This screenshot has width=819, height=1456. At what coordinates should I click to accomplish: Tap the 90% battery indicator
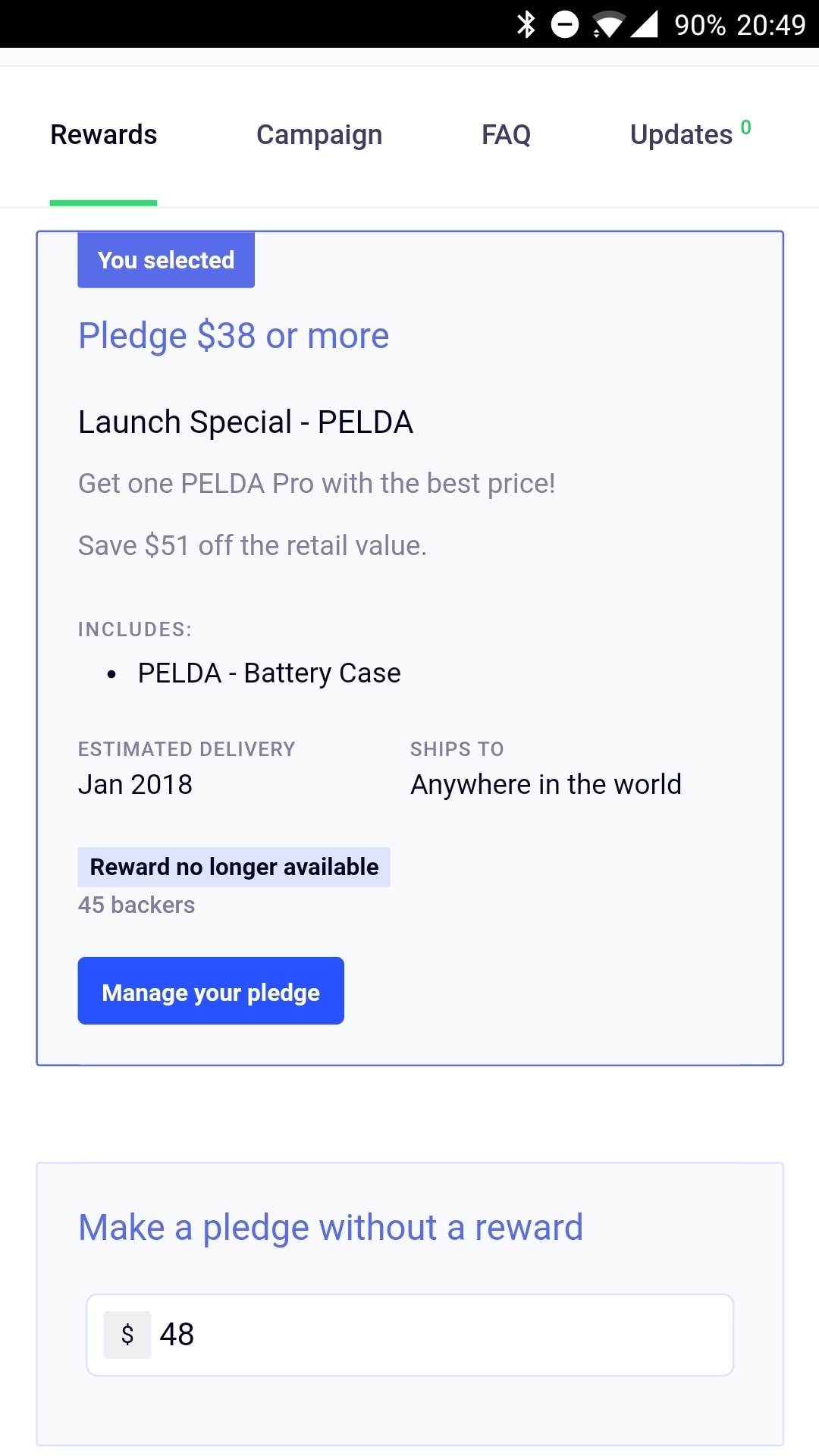point(700,25)
